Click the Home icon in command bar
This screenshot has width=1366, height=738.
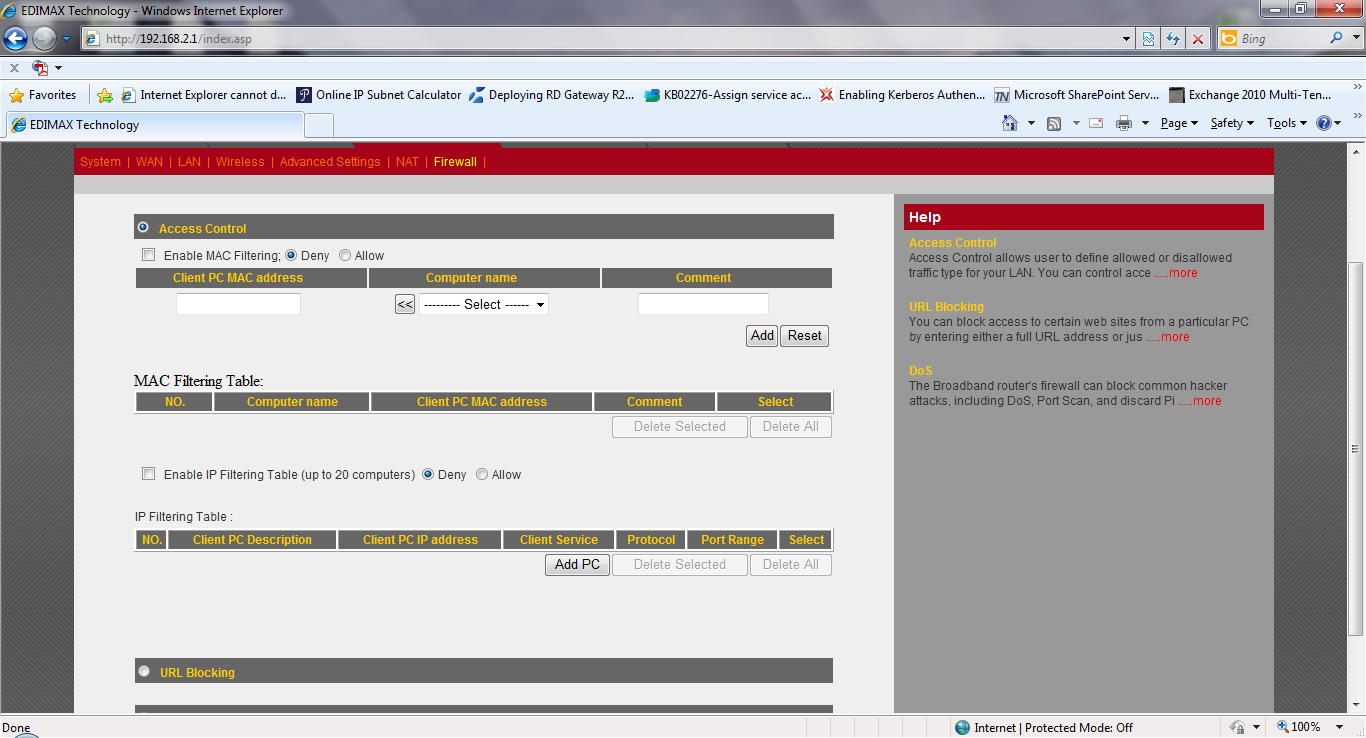point(1011,123)
